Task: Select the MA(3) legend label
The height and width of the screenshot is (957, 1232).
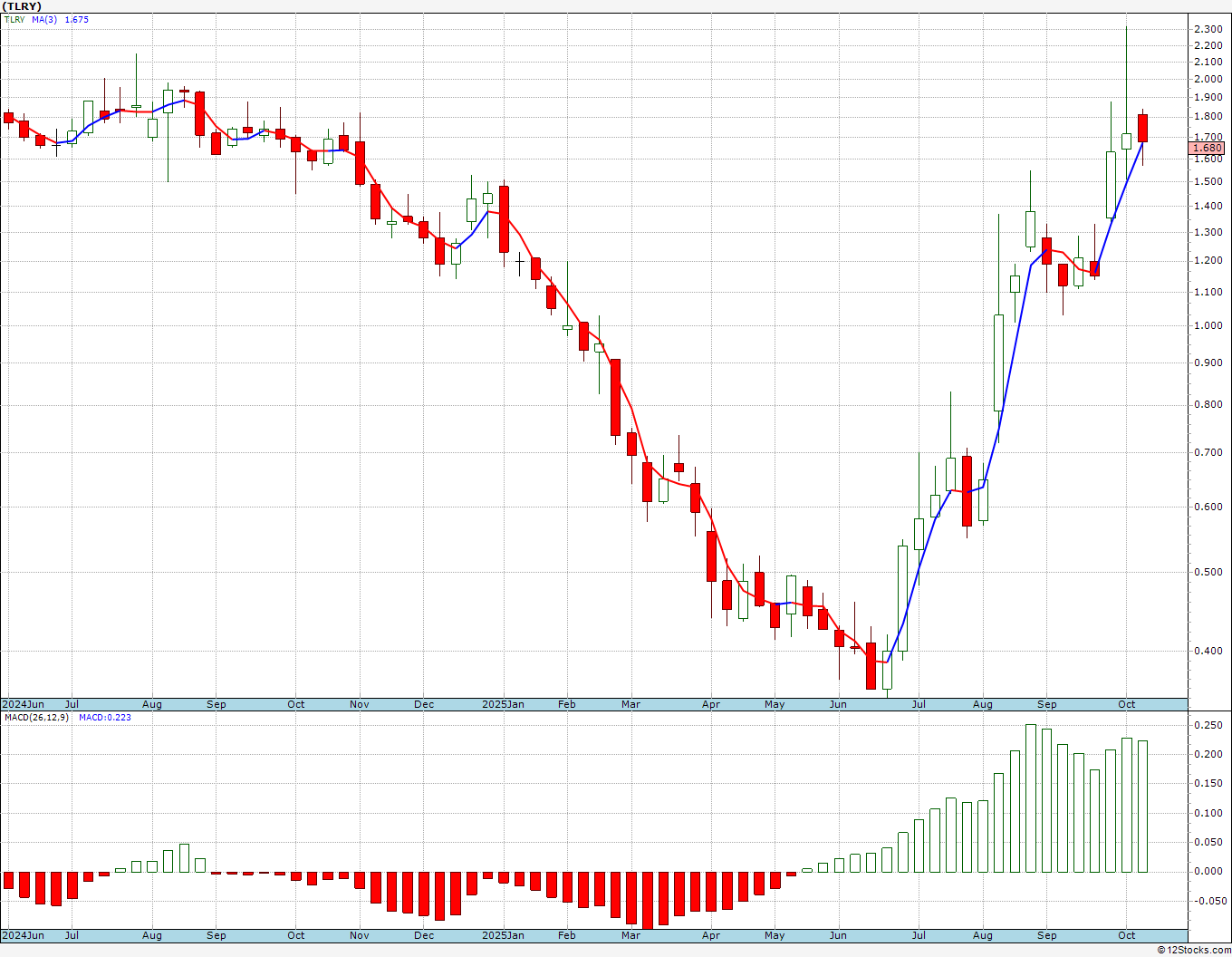Action: [x=44, y=19]
